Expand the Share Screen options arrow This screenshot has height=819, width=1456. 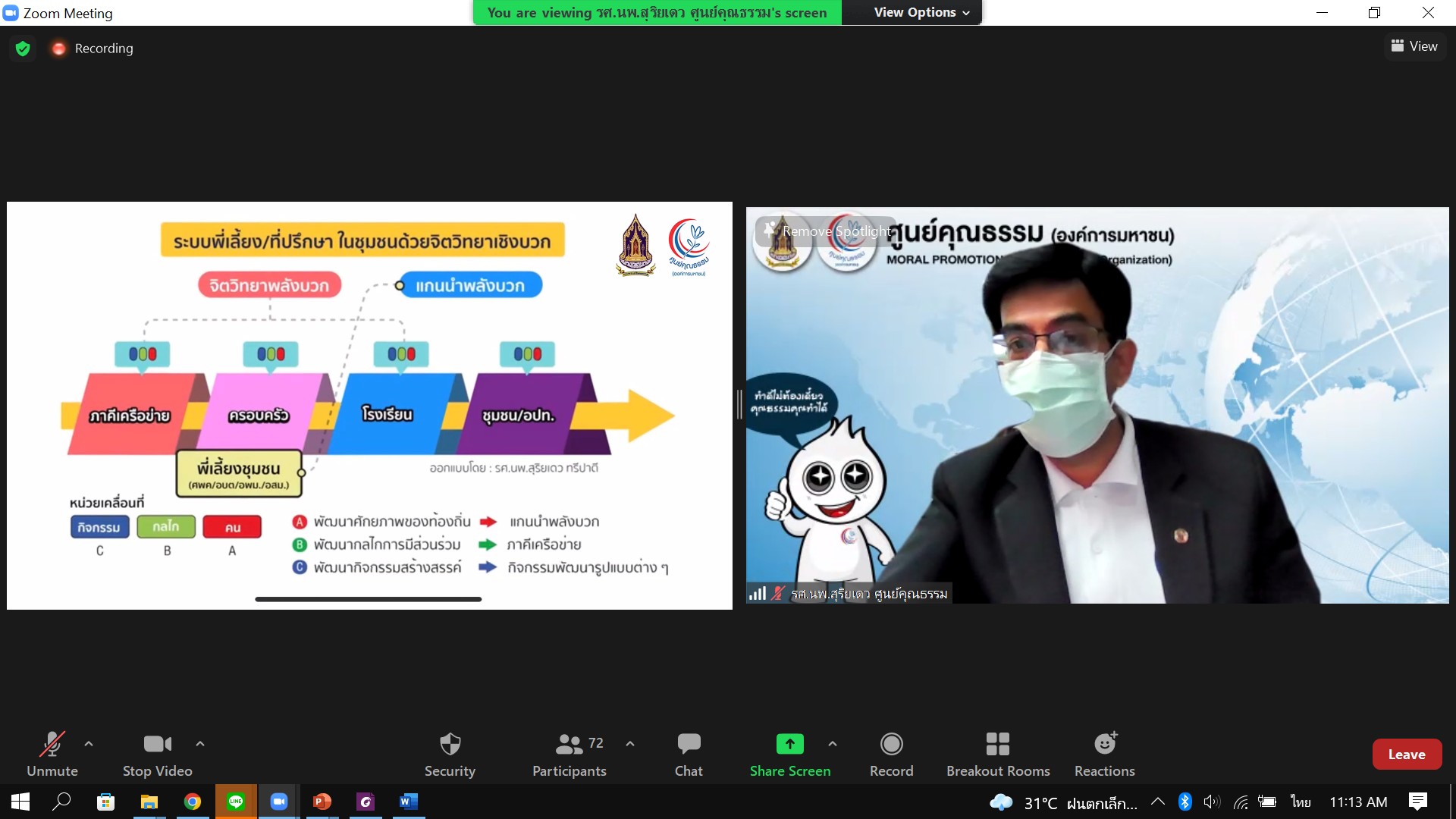833,744
